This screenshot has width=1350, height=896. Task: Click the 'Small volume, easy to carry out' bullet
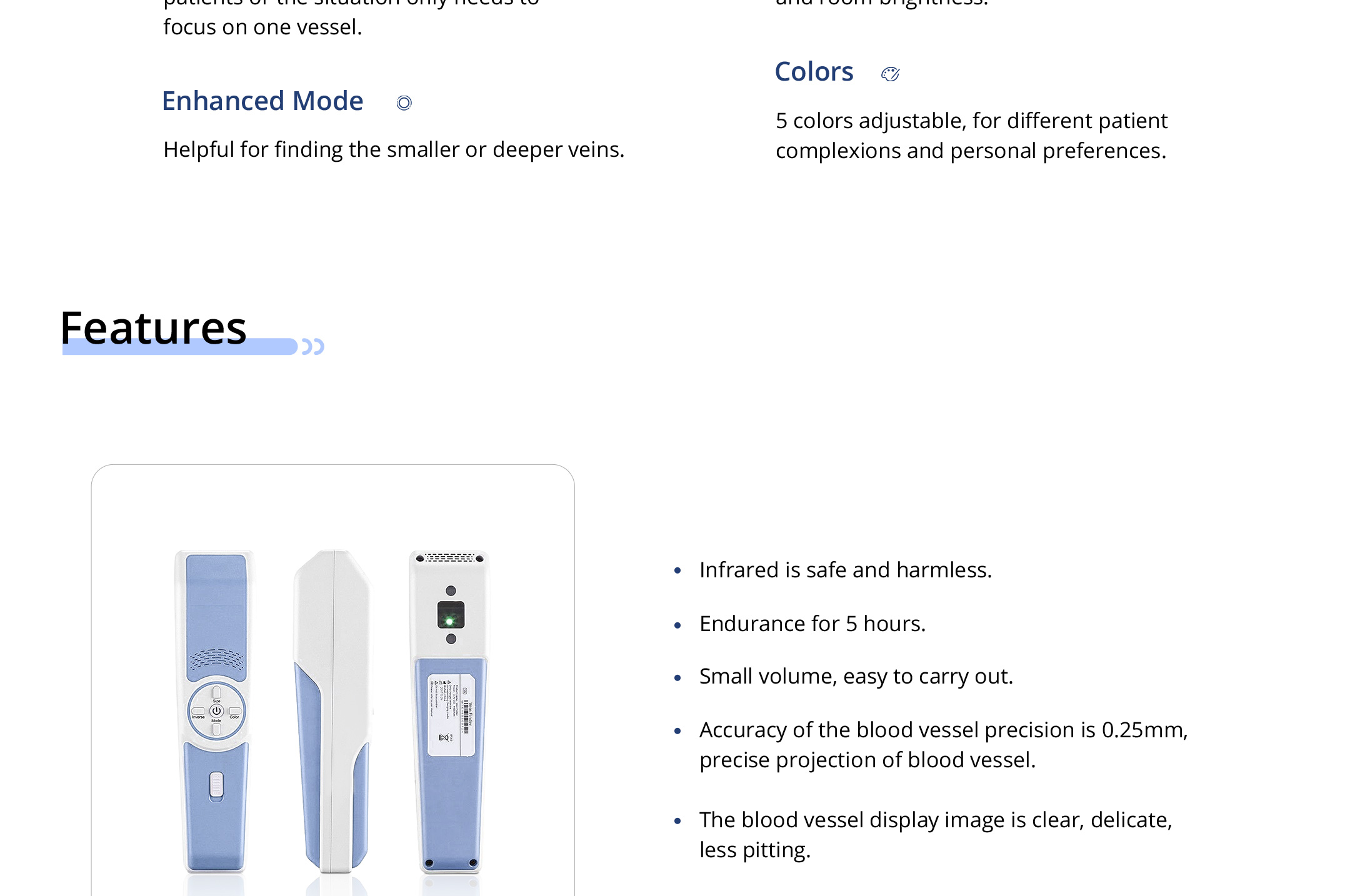click(856, 676)
